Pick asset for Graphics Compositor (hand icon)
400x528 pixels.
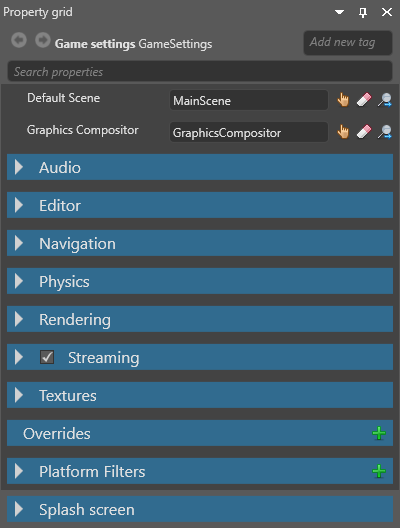343,132
